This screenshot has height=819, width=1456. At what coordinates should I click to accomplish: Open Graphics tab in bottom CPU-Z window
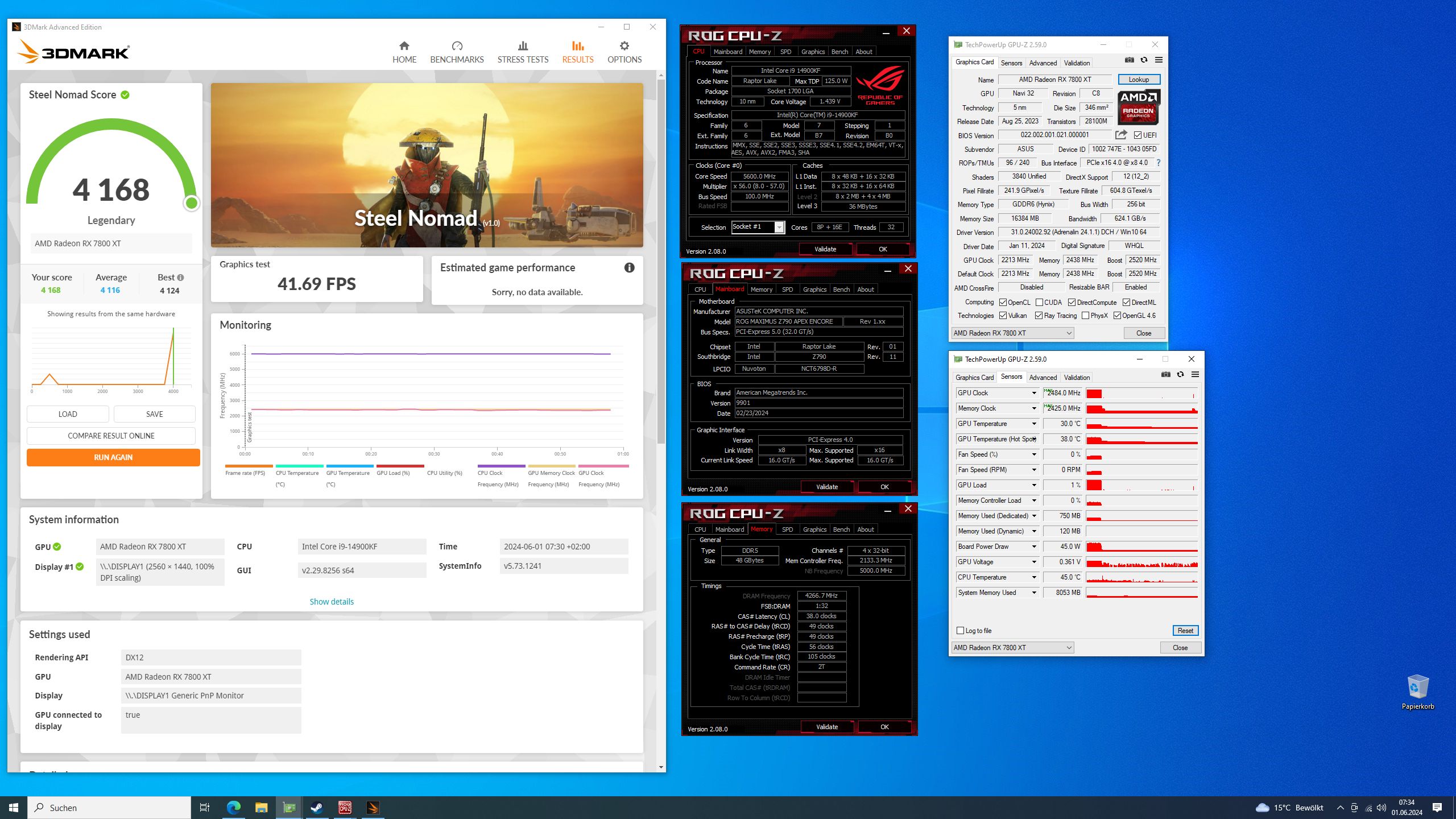(x=815, y=530)
